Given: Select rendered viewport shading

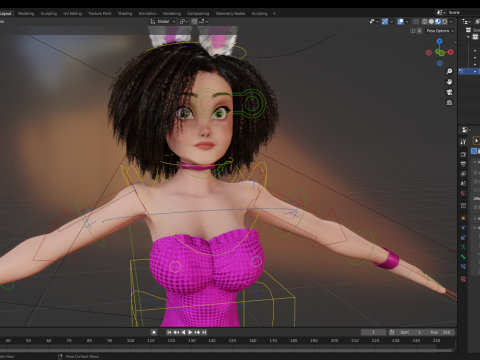Looking at the screenshot, I should pos(445,22).
